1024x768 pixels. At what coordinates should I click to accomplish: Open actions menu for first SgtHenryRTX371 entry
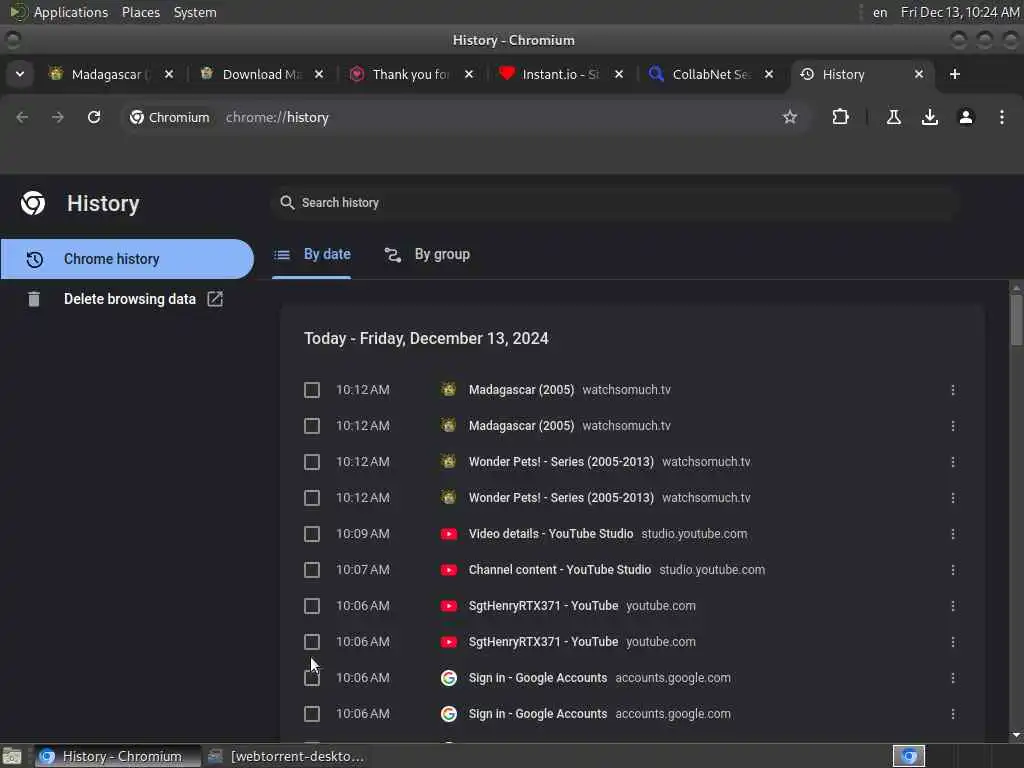pos(953,606)
